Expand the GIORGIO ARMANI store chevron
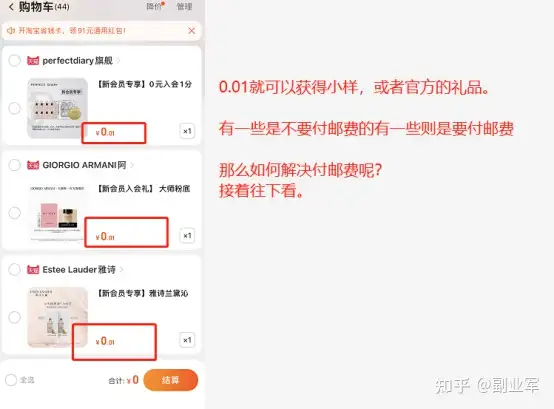 pos(132,165)
